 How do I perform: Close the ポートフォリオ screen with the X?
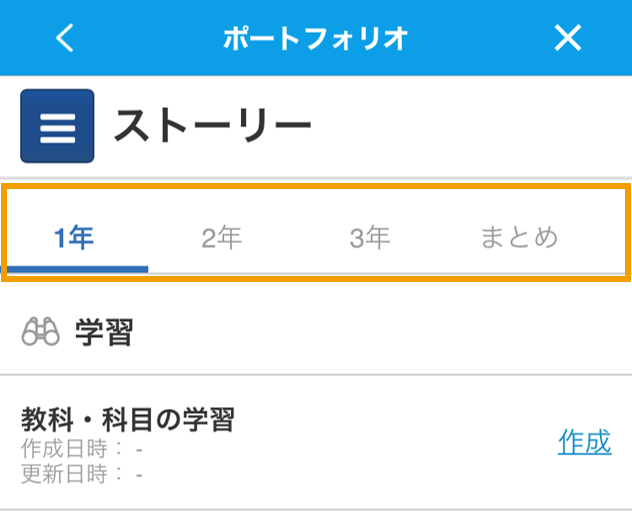click(568, 38)
